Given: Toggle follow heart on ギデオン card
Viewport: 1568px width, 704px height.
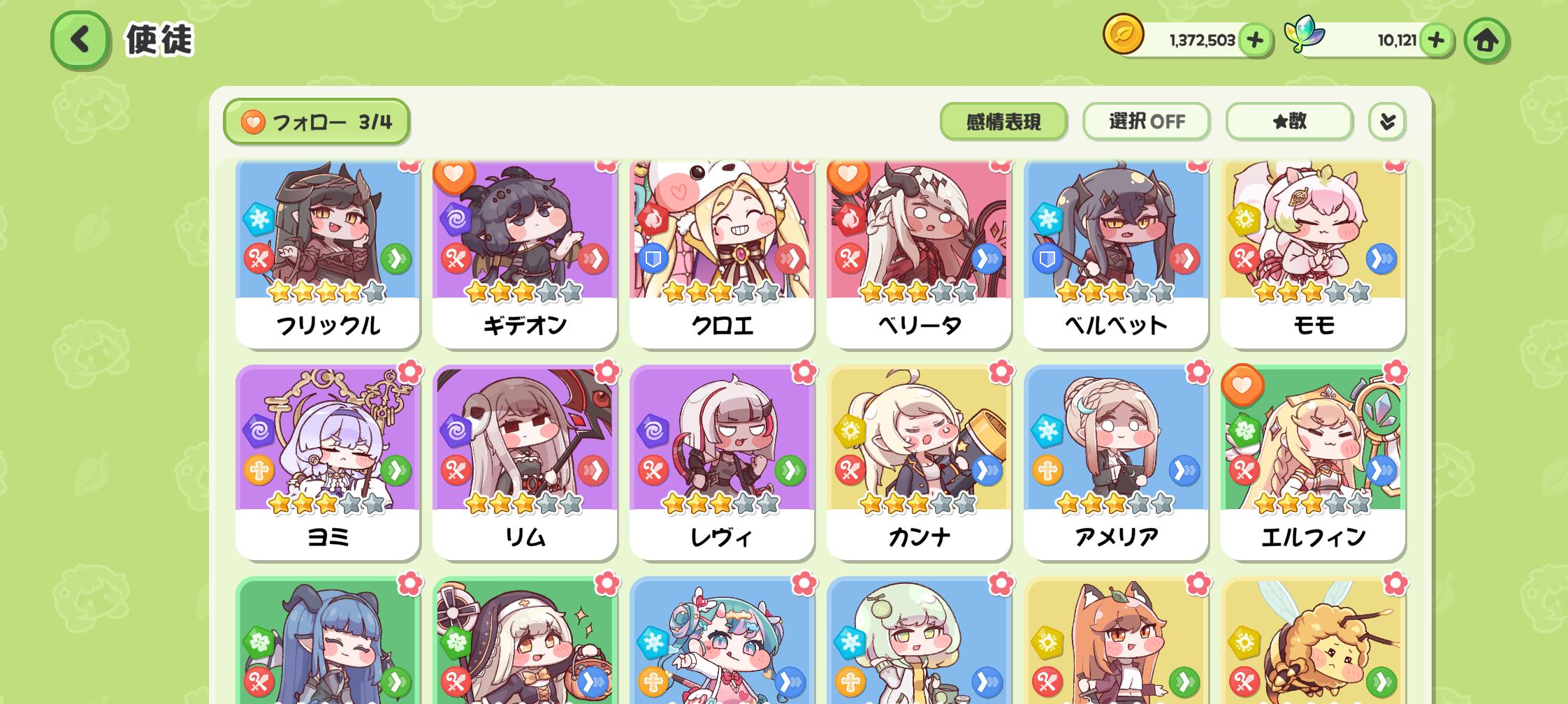Looking at the screenshot, I should pyautogui.click(x=454, y=175).
